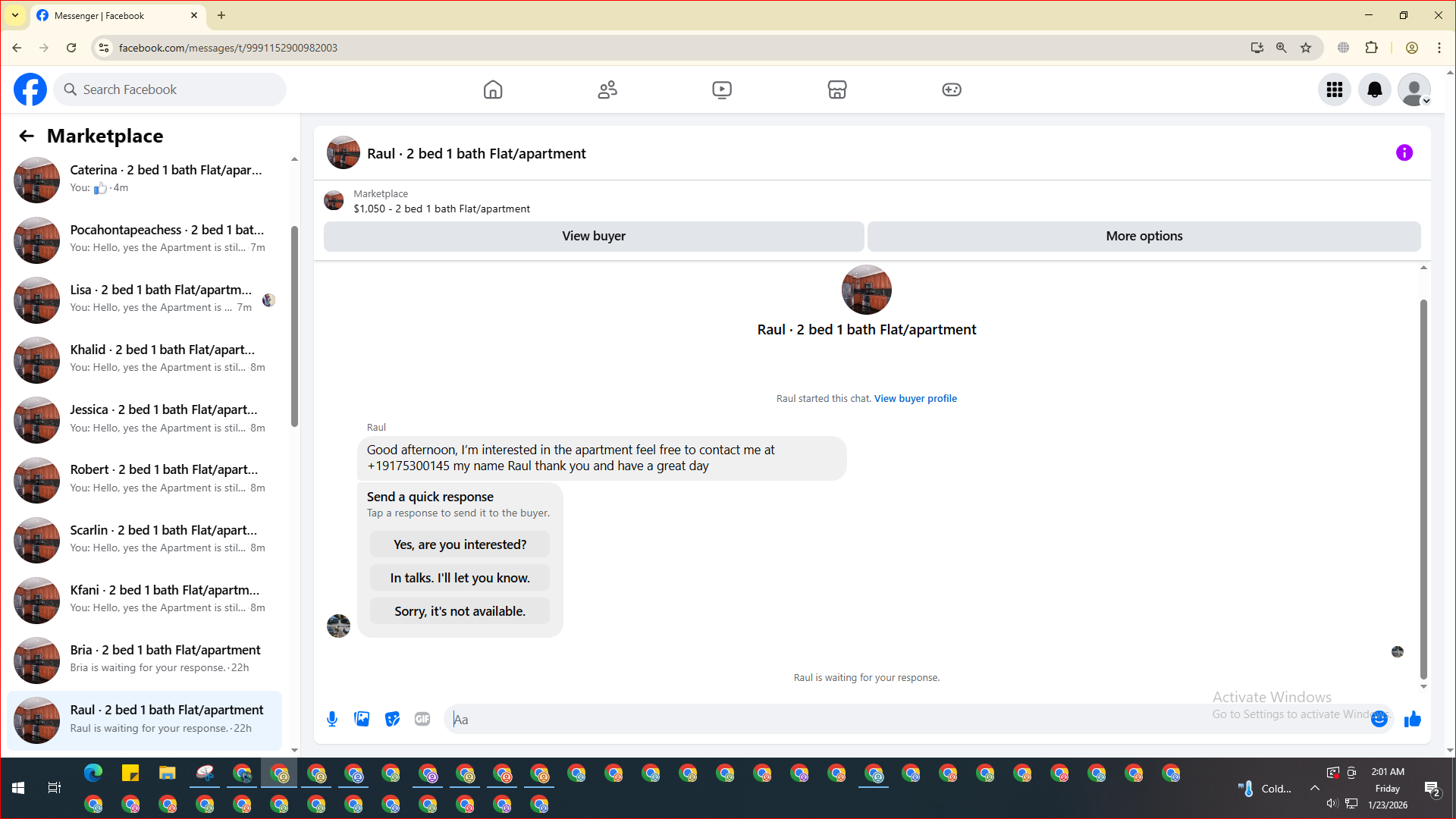Open the Marketplace storefront icon
Screen dimensions: 1456x819
pyautogui.click(x=837, y=89)
